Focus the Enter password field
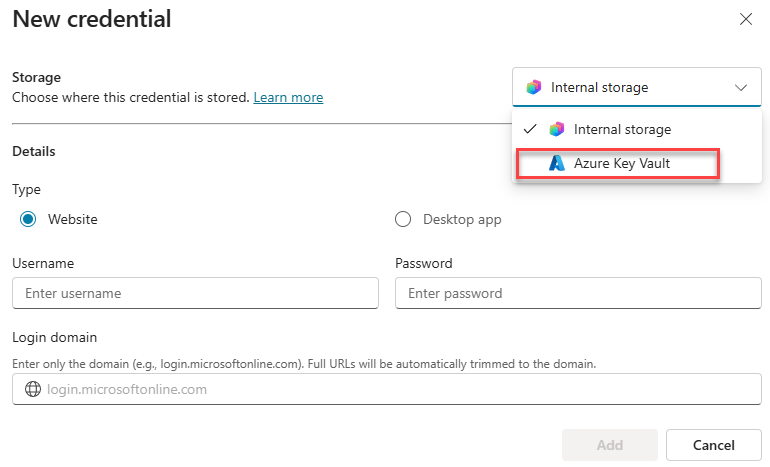 578,293
